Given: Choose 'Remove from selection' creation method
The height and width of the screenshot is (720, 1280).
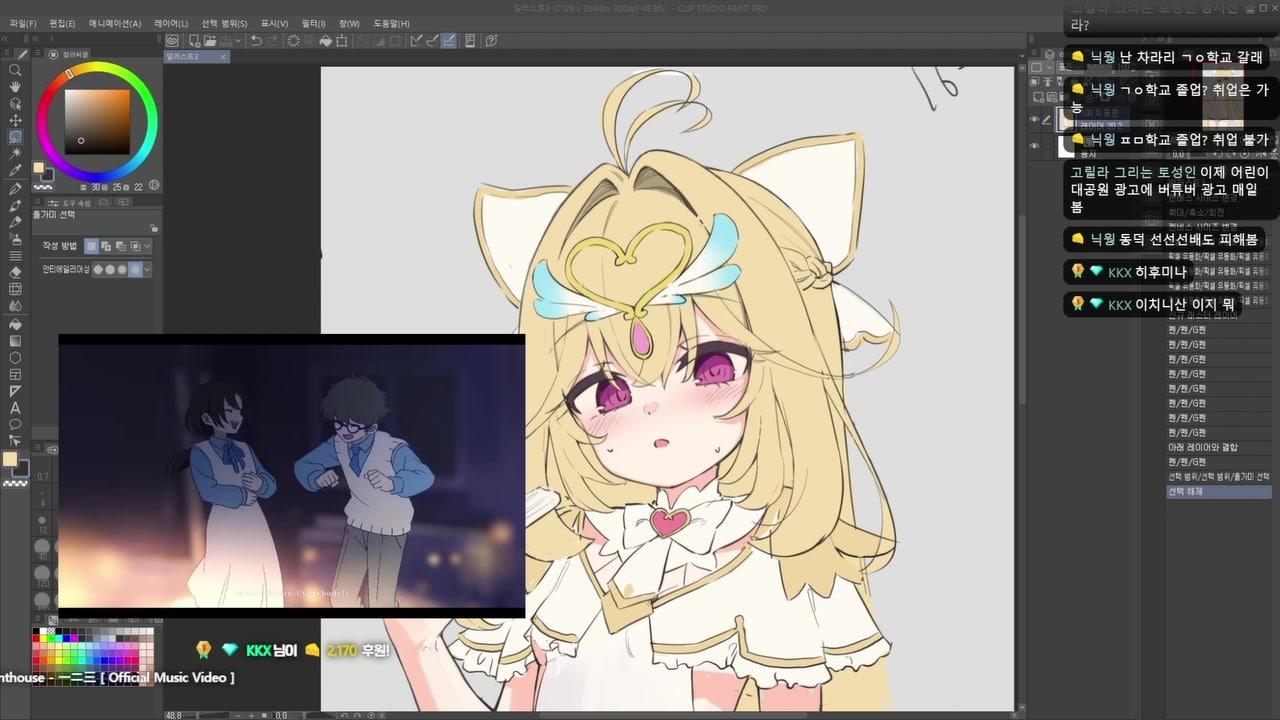Looking at the screenshot, I should point(119,246).
